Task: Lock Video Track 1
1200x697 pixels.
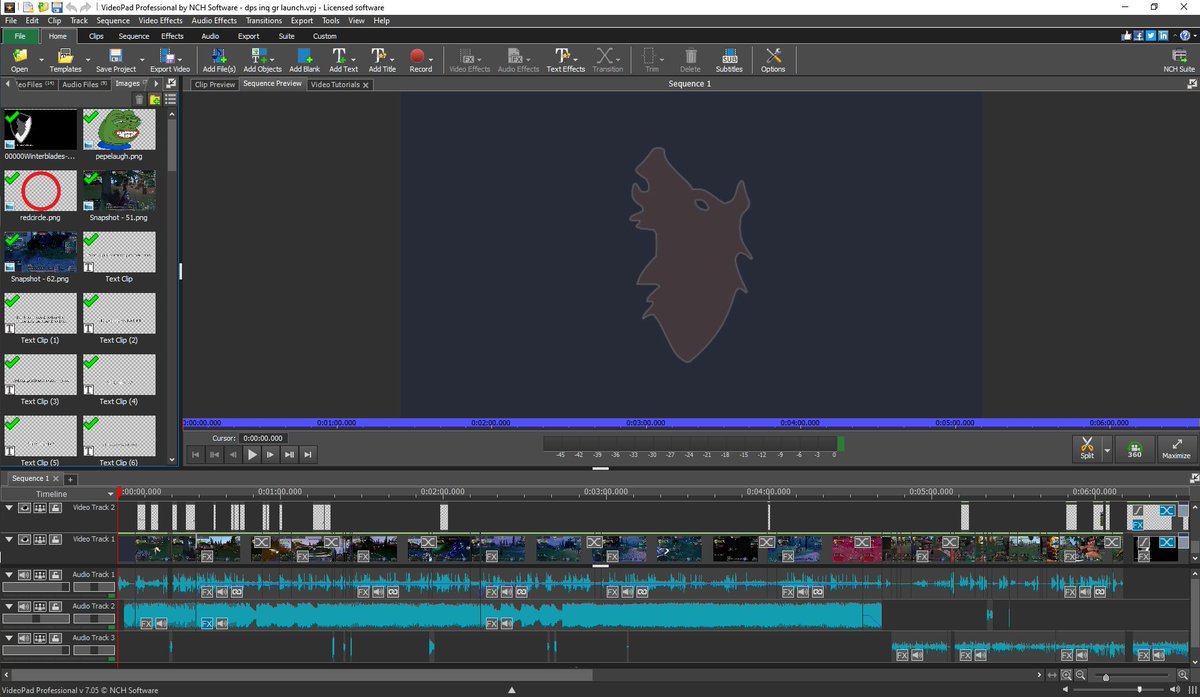Action: click(54, 539)
